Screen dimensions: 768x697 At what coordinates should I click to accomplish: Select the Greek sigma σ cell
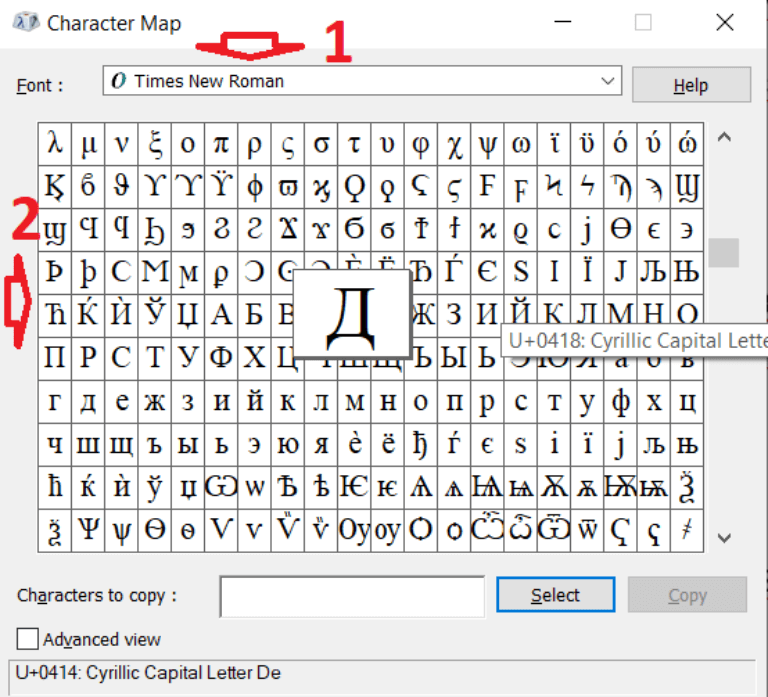click(321, 144)
